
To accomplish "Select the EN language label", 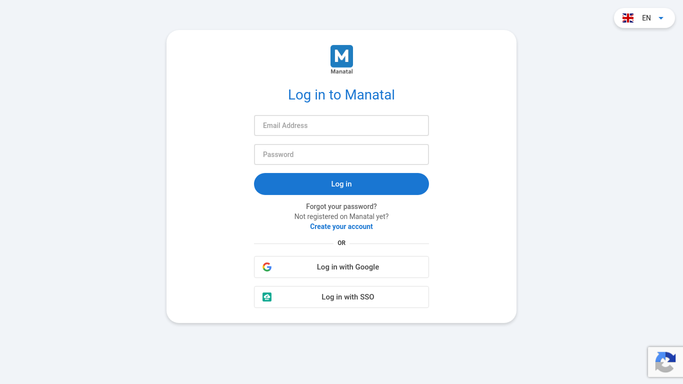I will (646, 18).
